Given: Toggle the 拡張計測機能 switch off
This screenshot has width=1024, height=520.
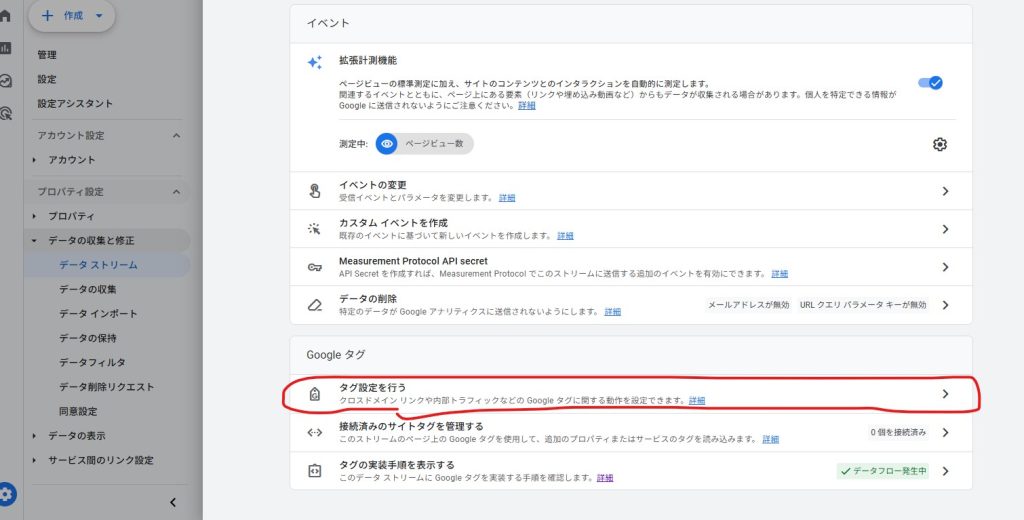Looking at the screenshot, I should 930,83.
